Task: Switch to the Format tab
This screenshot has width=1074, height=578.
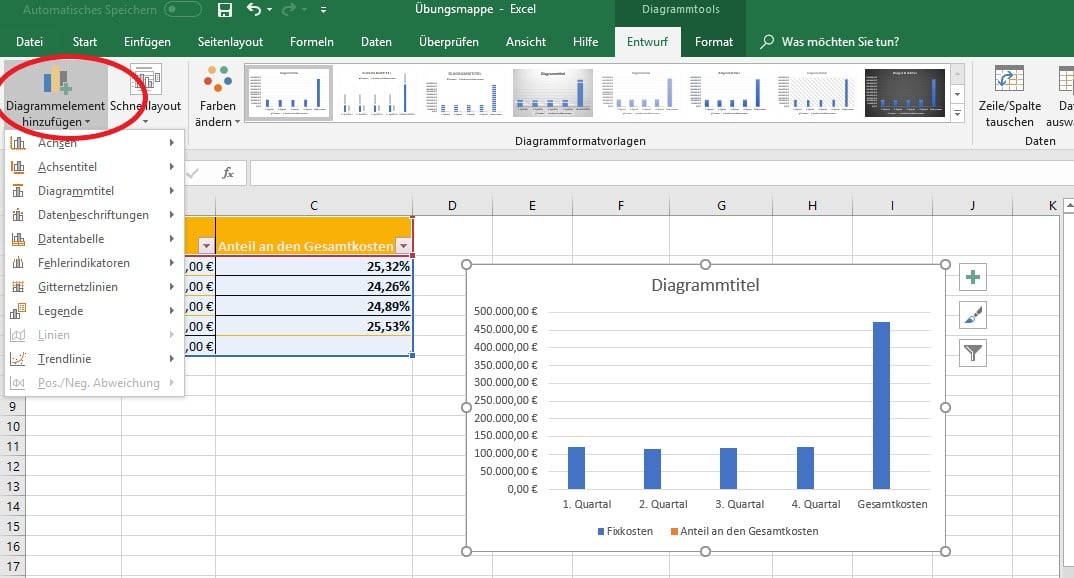Action: pos(714,42)
